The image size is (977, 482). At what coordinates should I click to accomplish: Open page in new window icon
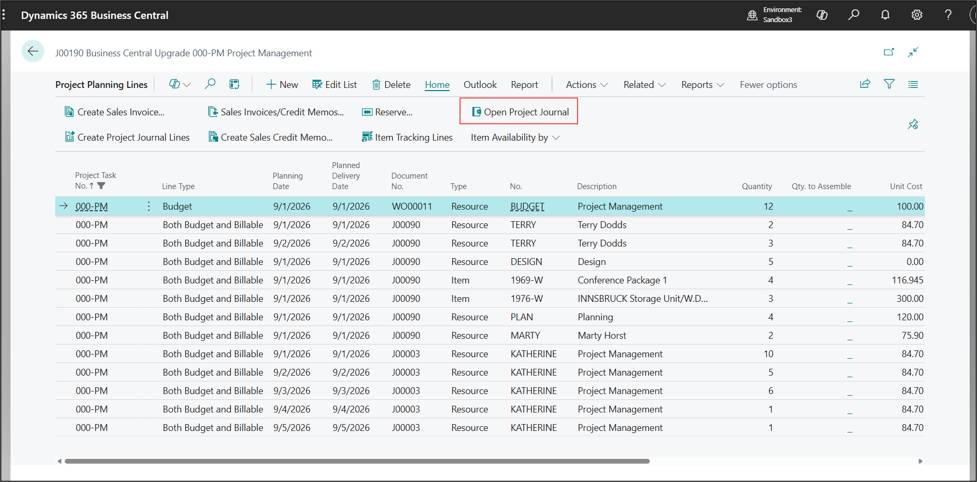tap(889, 52)
